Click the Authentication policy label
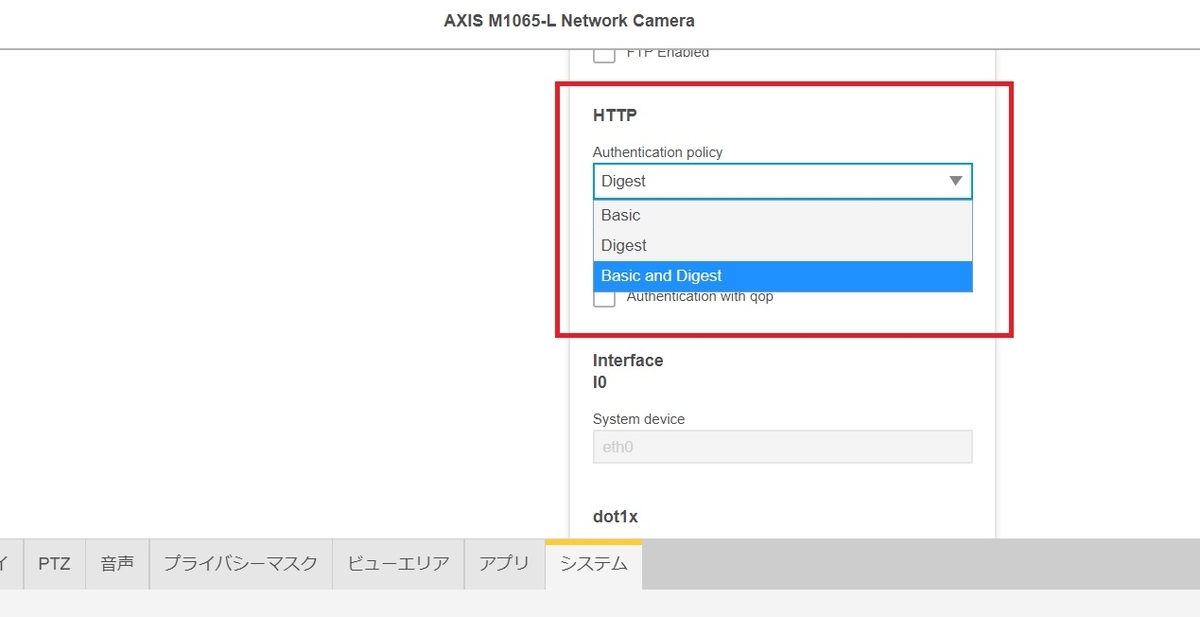Viewport: 1200px width, 617px height. click(x=657, y=152)
